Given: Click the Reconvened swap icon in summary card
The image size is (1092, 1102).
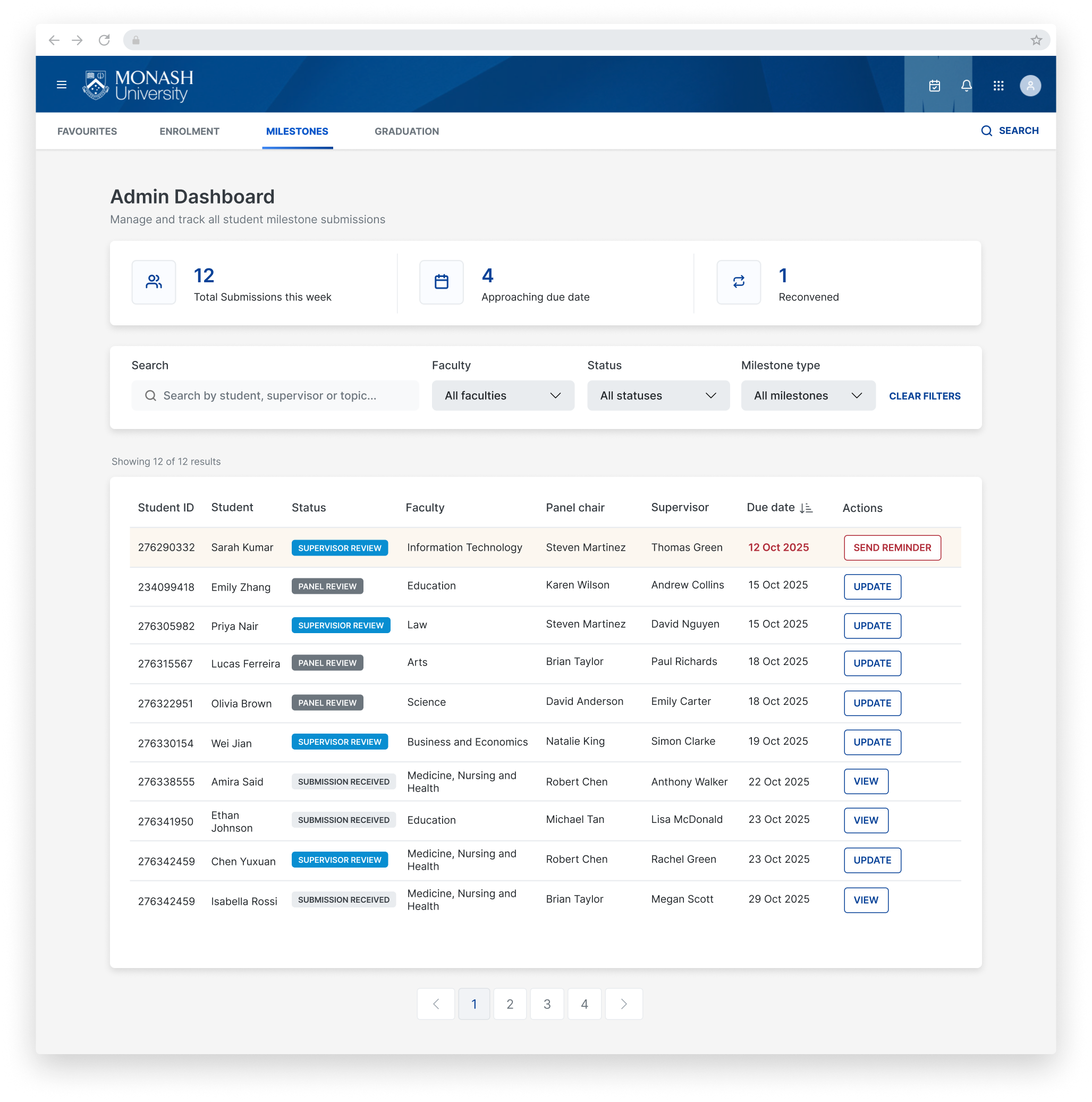Looking at the screenshot, I should (739, 282).
